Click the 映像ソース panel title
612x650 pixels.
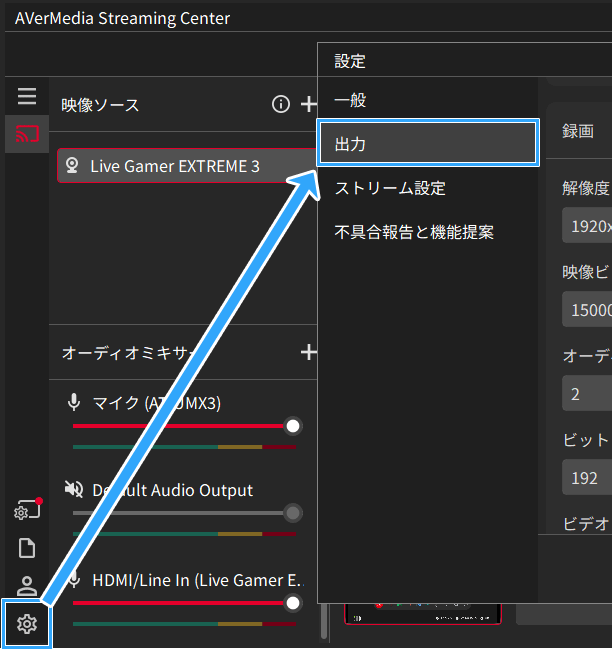[x=100, y=105]
